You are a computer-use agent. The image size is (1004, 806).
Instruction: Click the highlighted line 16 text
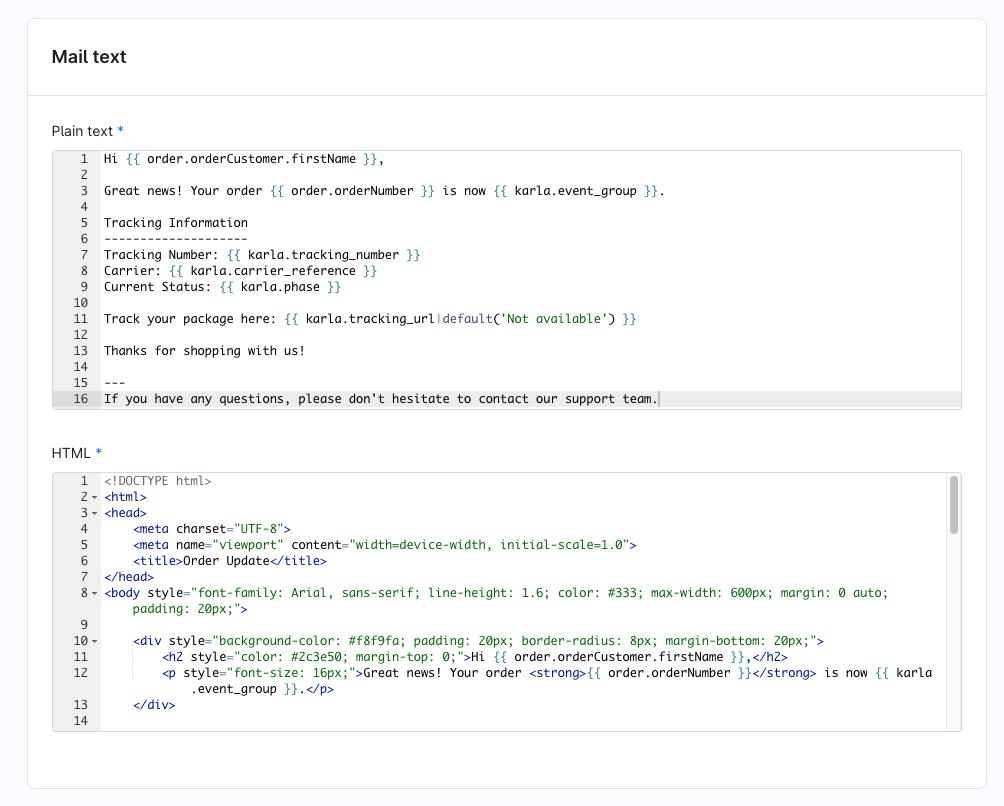click(x=380, y=398)
